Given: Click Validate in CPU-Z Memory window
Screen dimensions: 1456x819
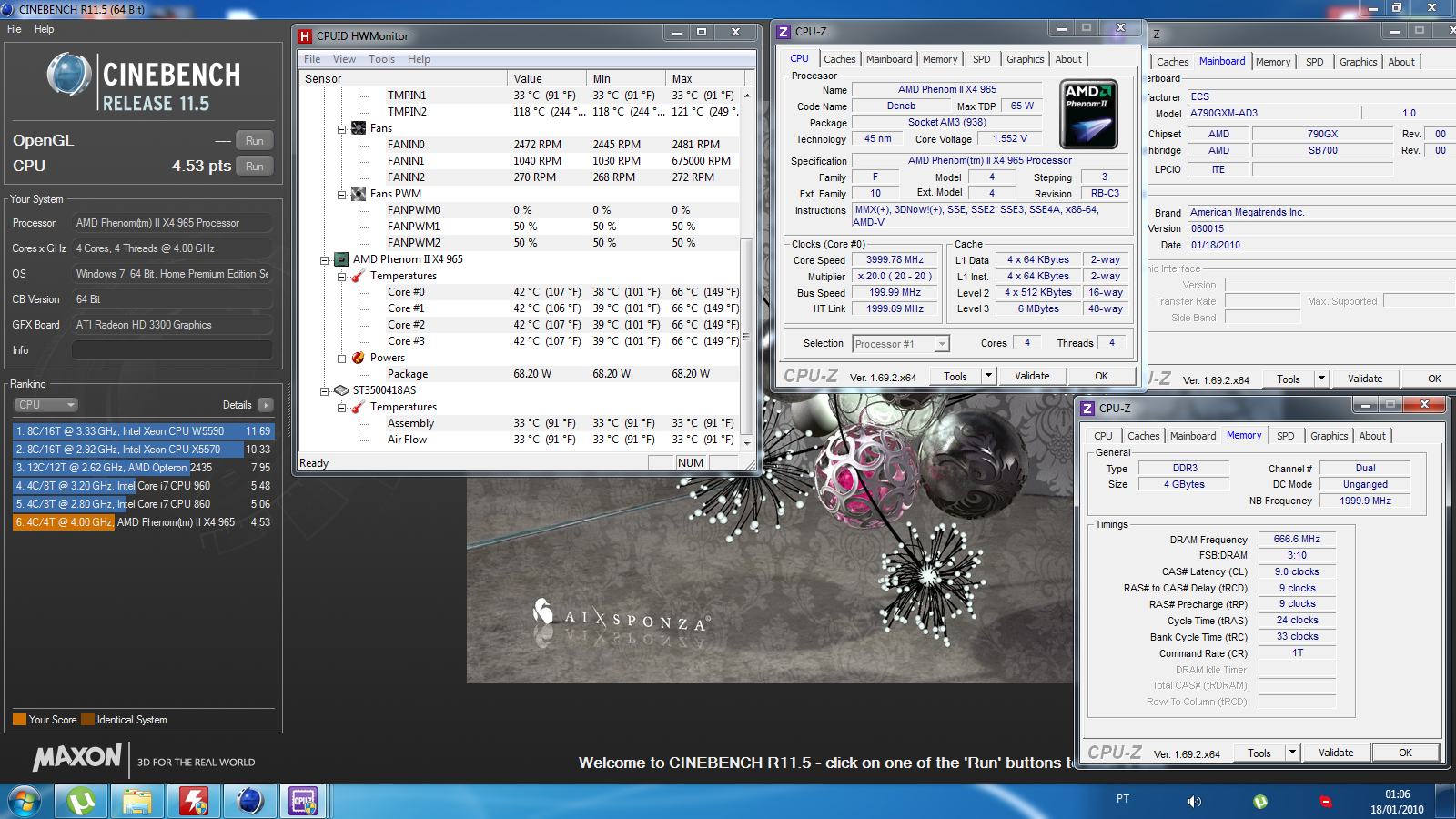Looking at the screenshot, I should [1336, 753].
